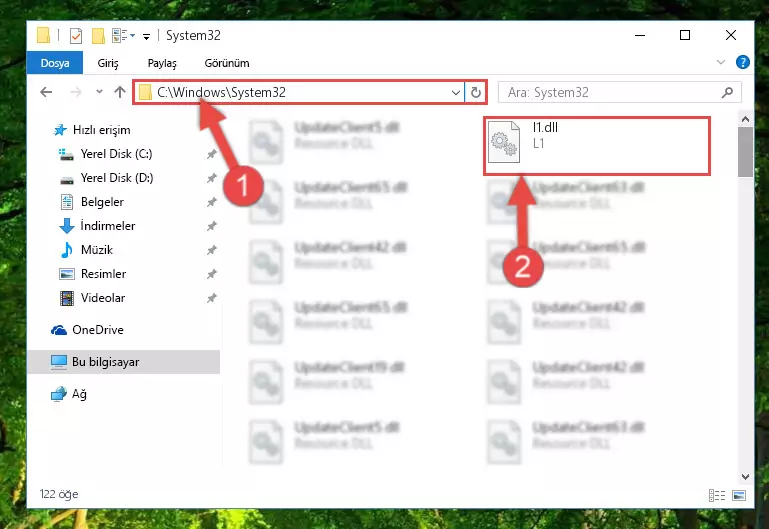This screenshot has height=529, width=769.
Task: Click the New folder quick access icon
Action: [99, 36]
